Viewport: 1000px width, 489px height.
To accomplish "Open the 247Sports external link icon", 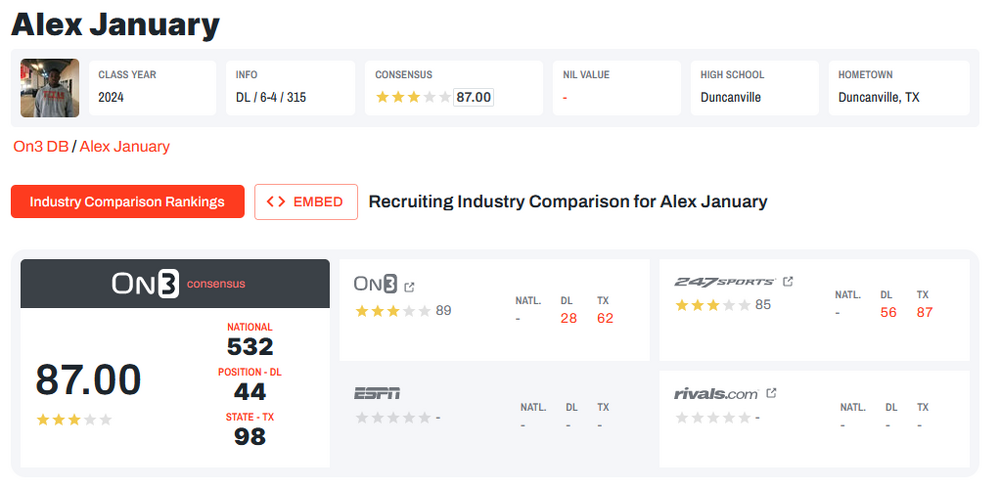I will 788,281.
